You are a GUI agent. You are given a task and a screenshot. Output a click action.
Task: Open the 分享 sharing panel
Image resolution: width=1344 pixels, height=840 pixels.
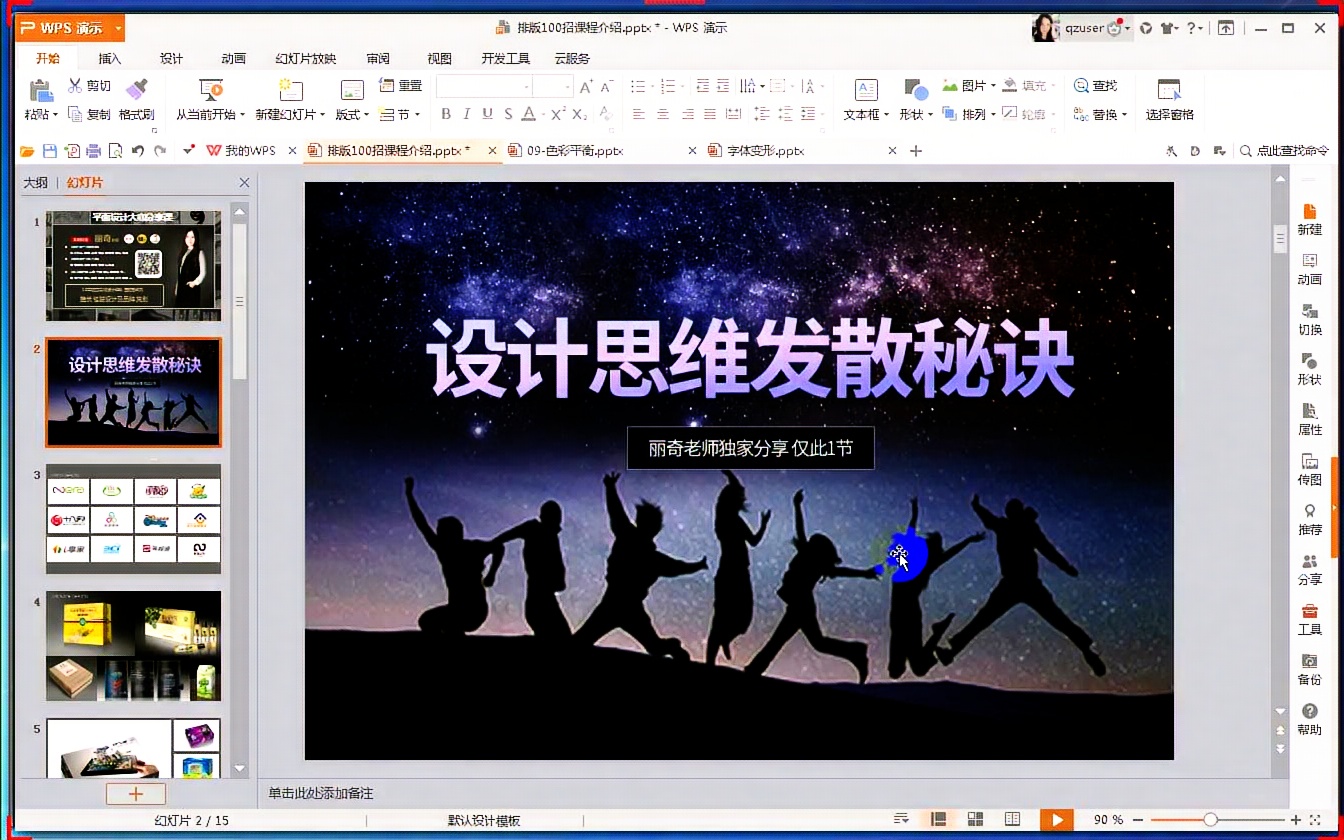[1309, 570]
